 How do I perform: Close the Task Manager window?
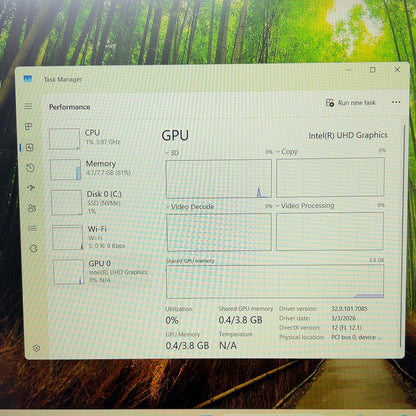coord(397,69)
